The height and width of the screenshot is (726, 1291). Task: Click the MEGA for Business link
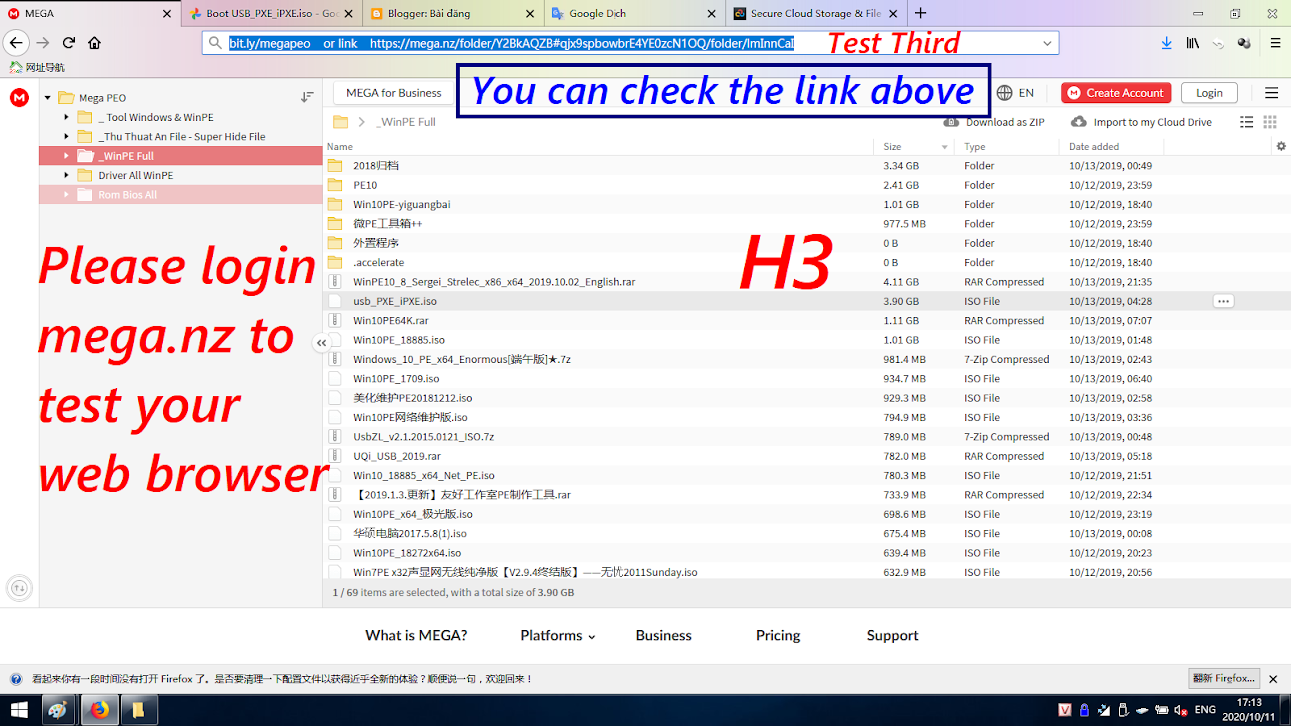coord(393,93)
